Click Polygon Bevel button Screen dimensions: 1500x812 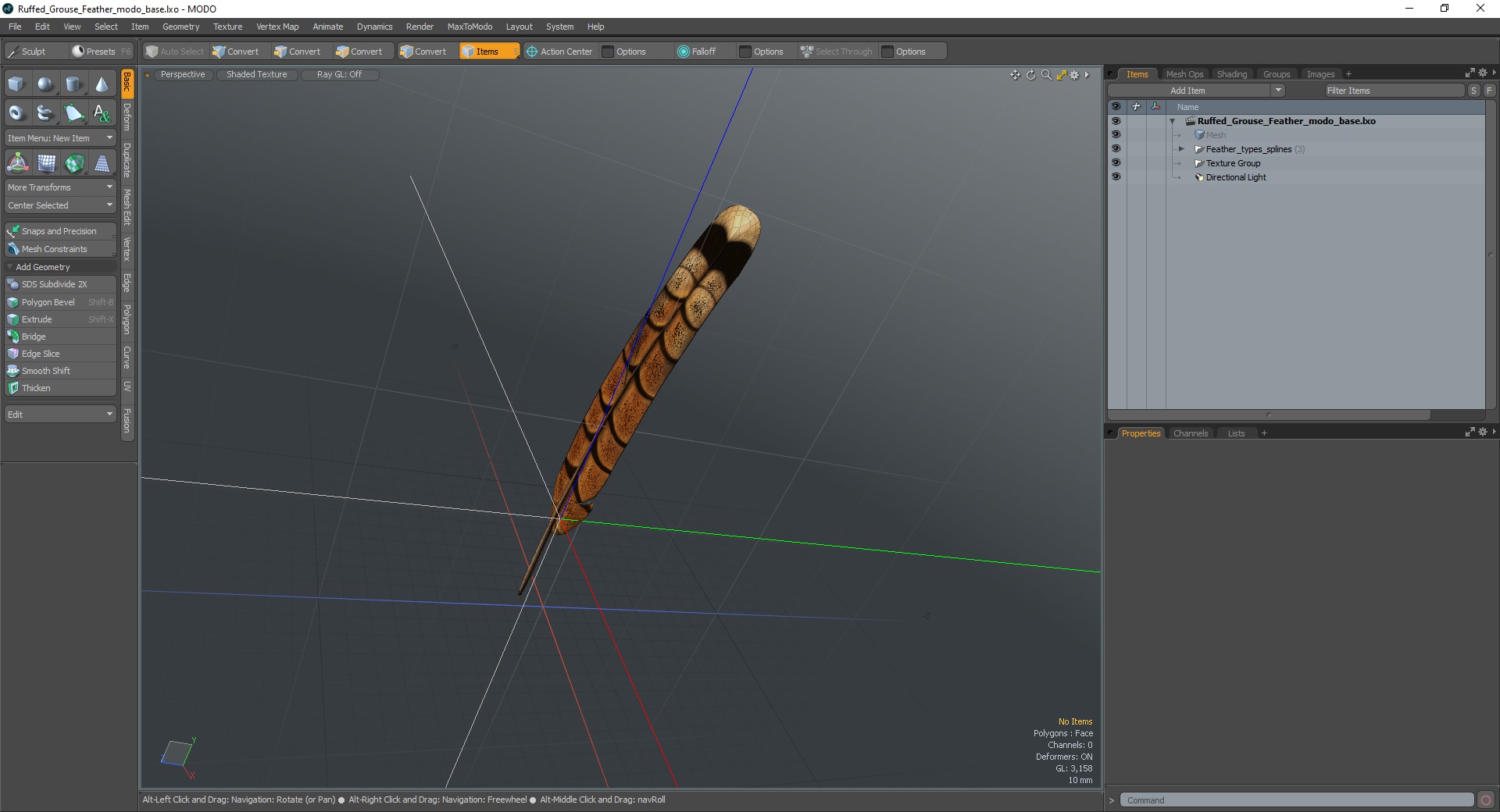point(60,302)
